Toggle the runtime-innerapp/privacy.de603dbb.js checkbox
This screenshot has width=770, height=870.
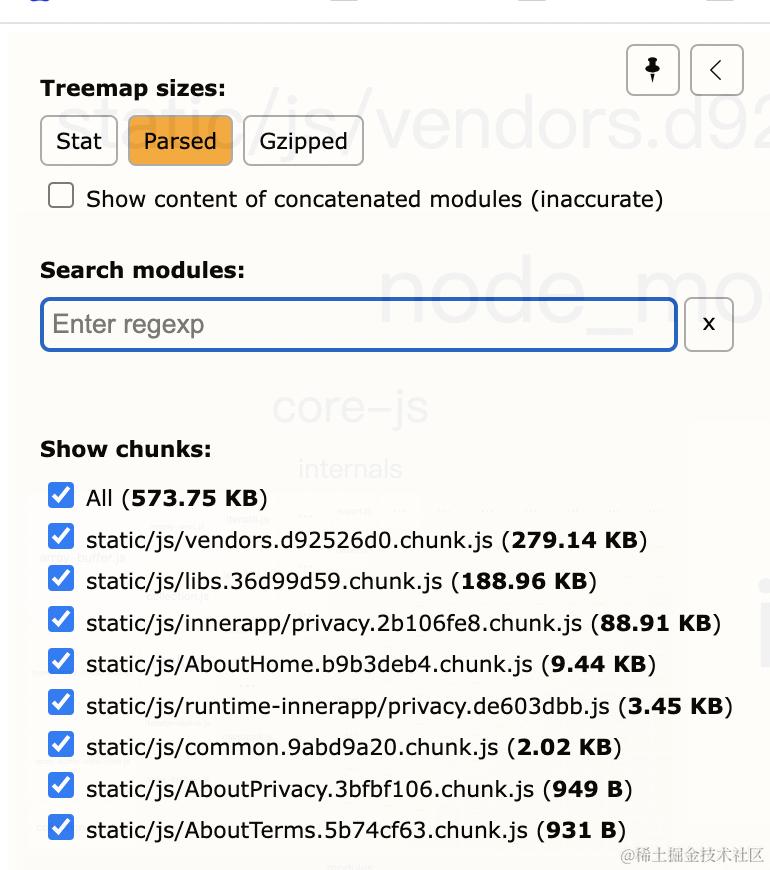(61, 704)
